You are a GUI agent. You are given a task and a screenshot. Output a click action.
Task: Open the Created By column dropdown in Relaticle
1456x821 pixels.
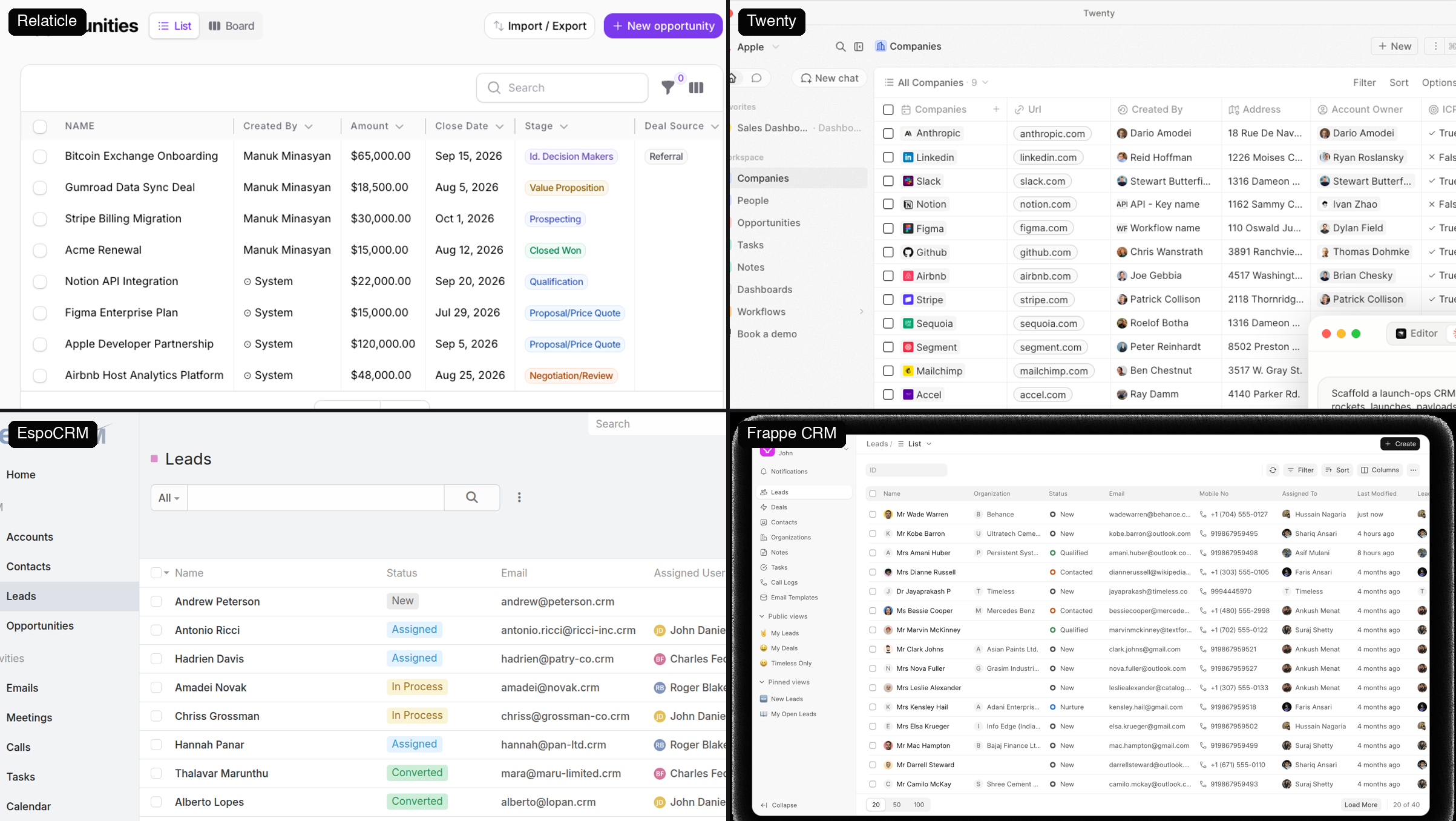coord(309,127)
